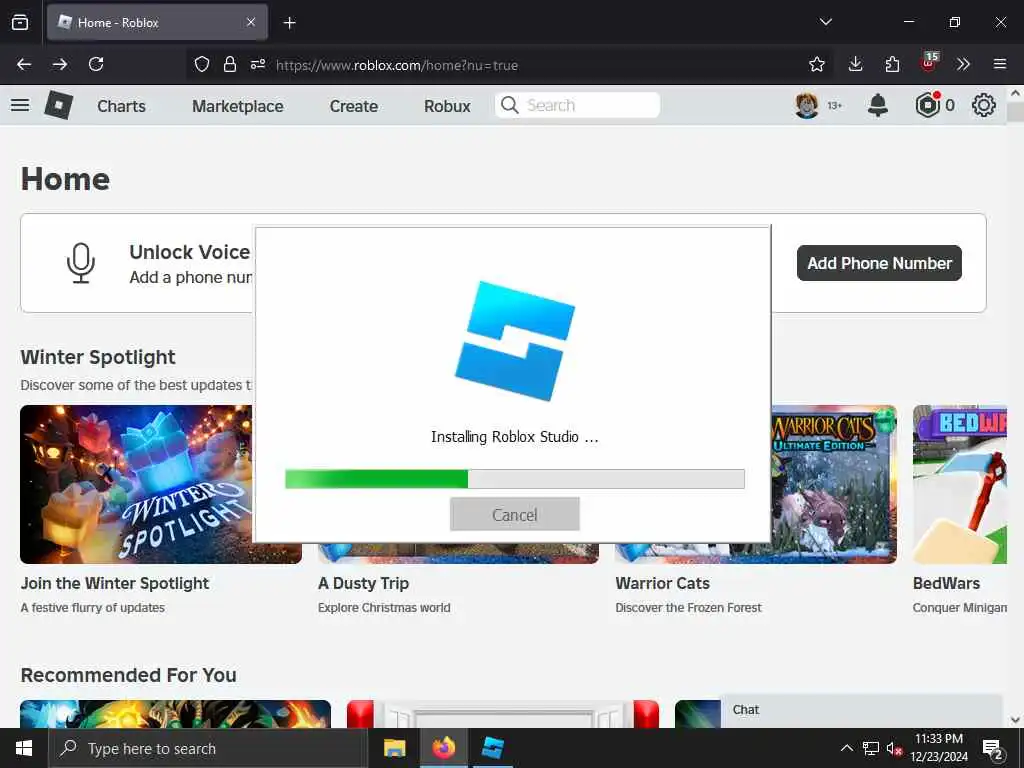Reload the current page

point(96,64)
